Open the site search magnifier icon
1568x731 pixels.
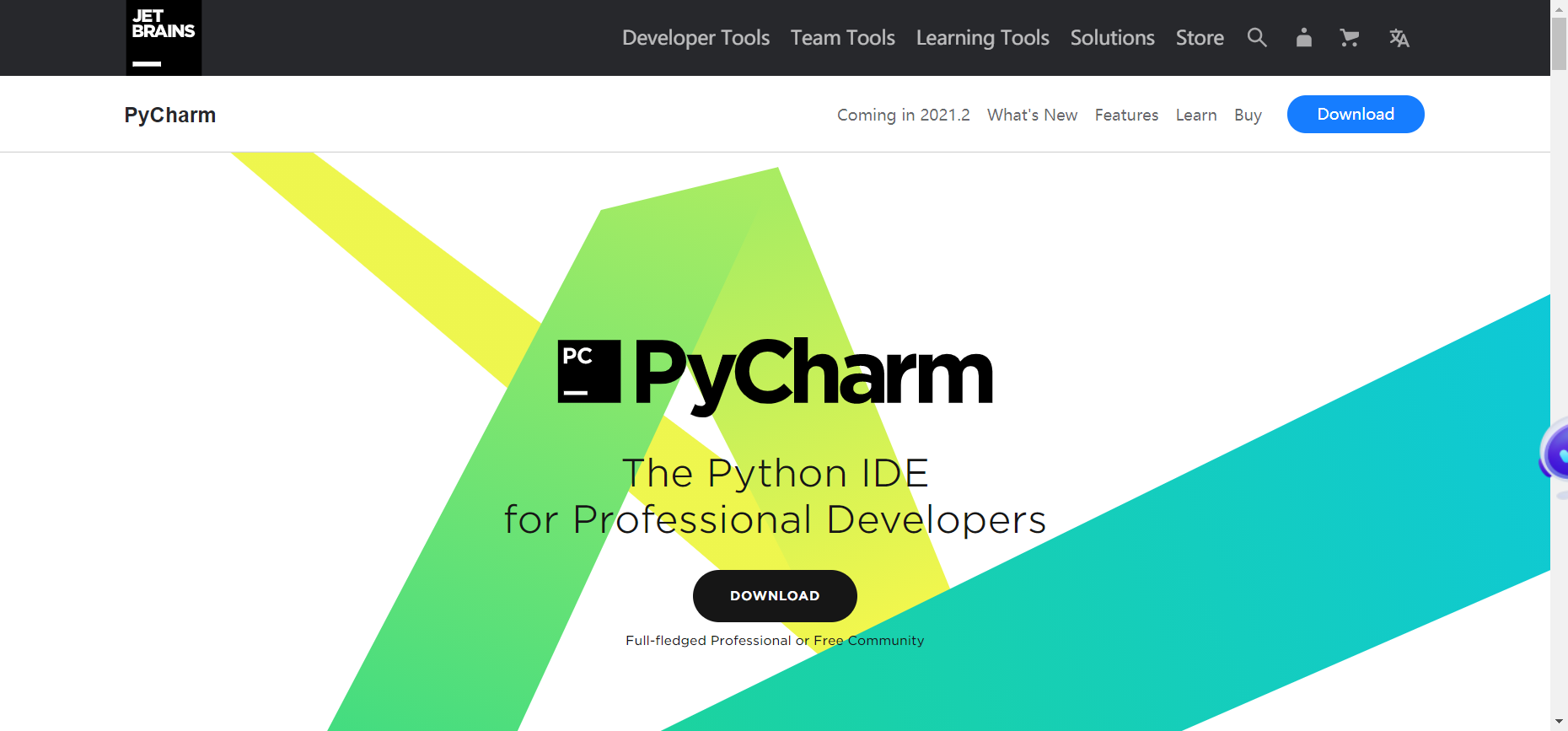(1257, 38)
